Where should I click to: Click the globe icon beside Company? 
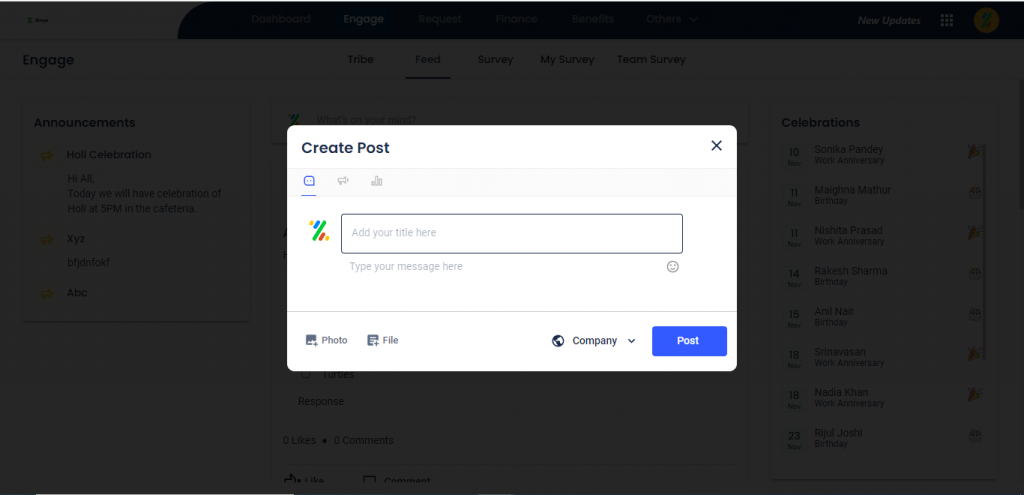coord(558,341)
